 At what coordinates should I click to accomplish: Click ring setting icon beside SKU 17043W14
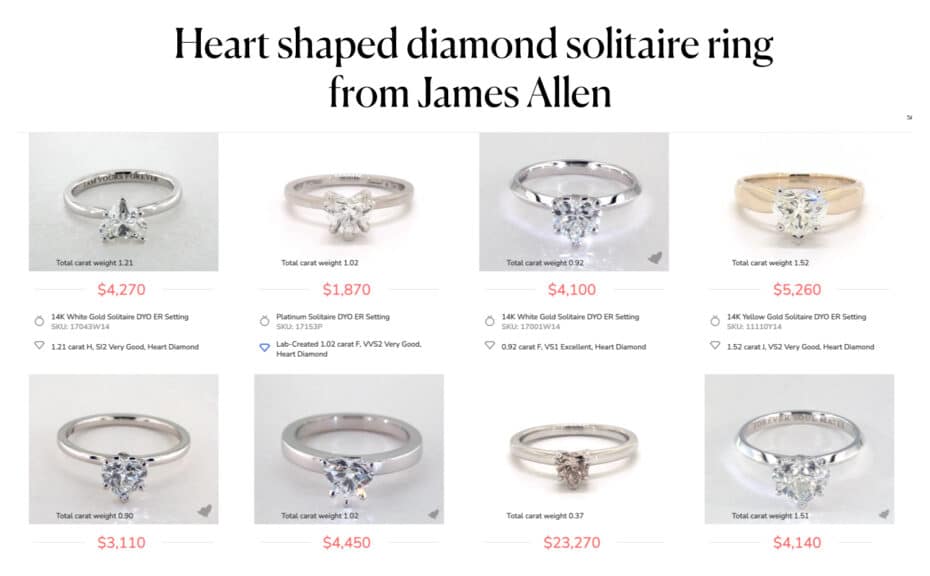click(x=39, y=321)
